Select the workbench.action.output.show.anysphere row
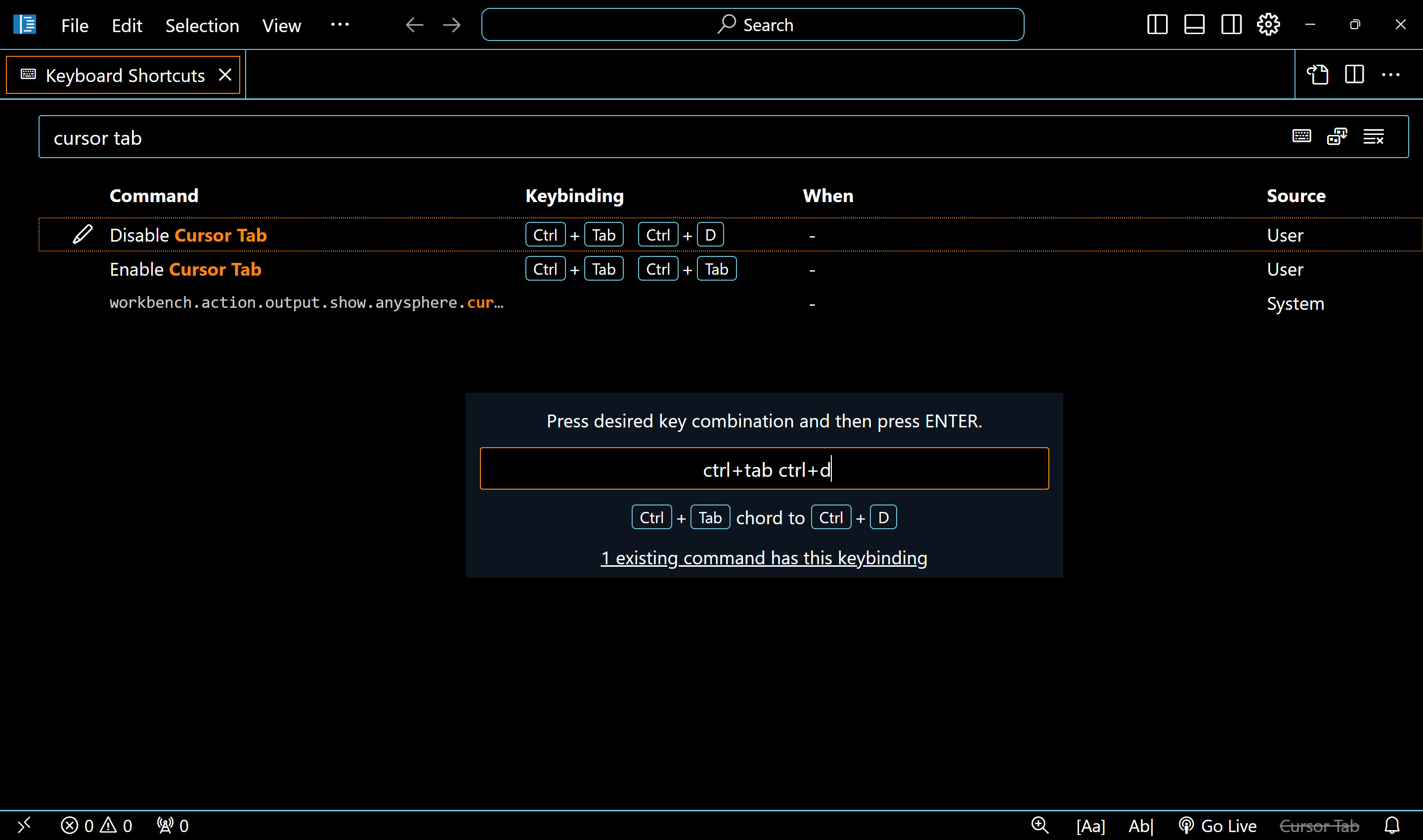This screenshot has height=840, width=1423. [x=730, y=303]
